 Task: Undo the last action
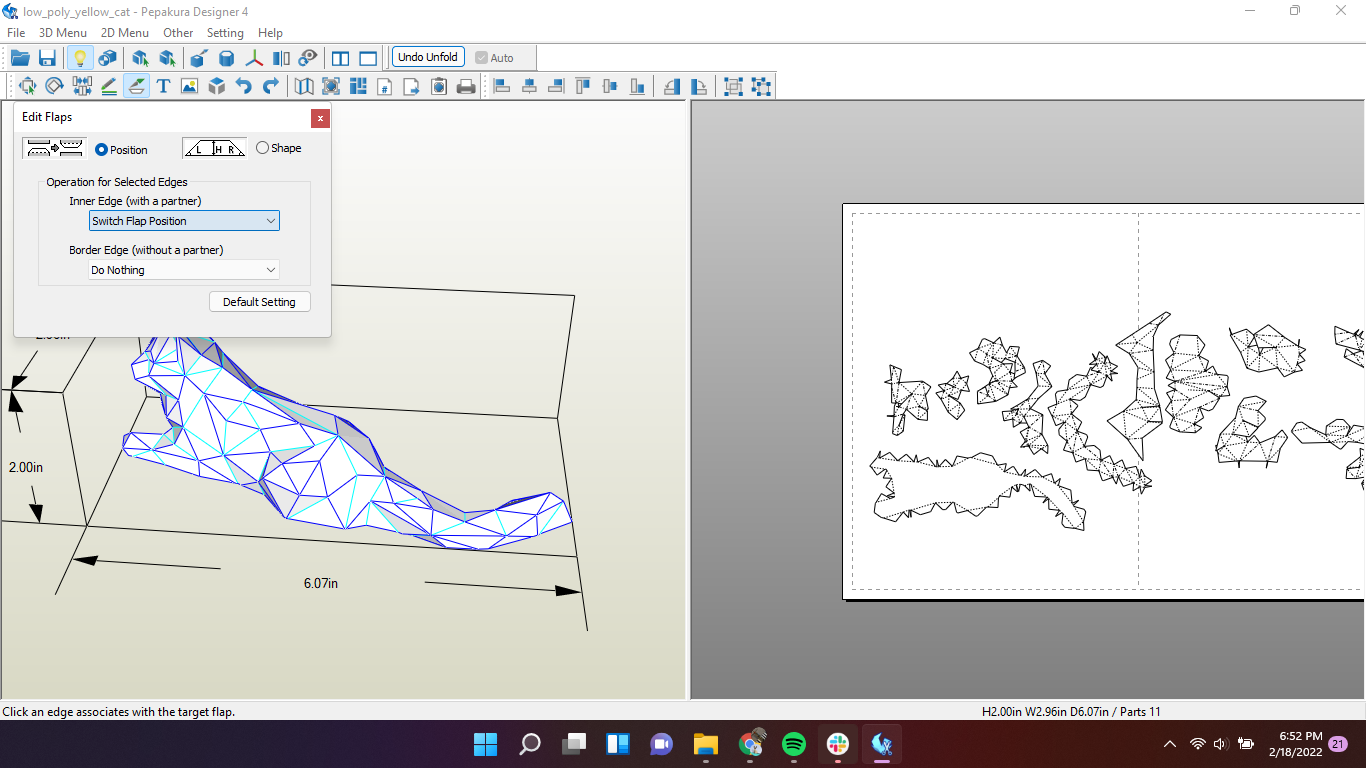(x=242, y=86)
